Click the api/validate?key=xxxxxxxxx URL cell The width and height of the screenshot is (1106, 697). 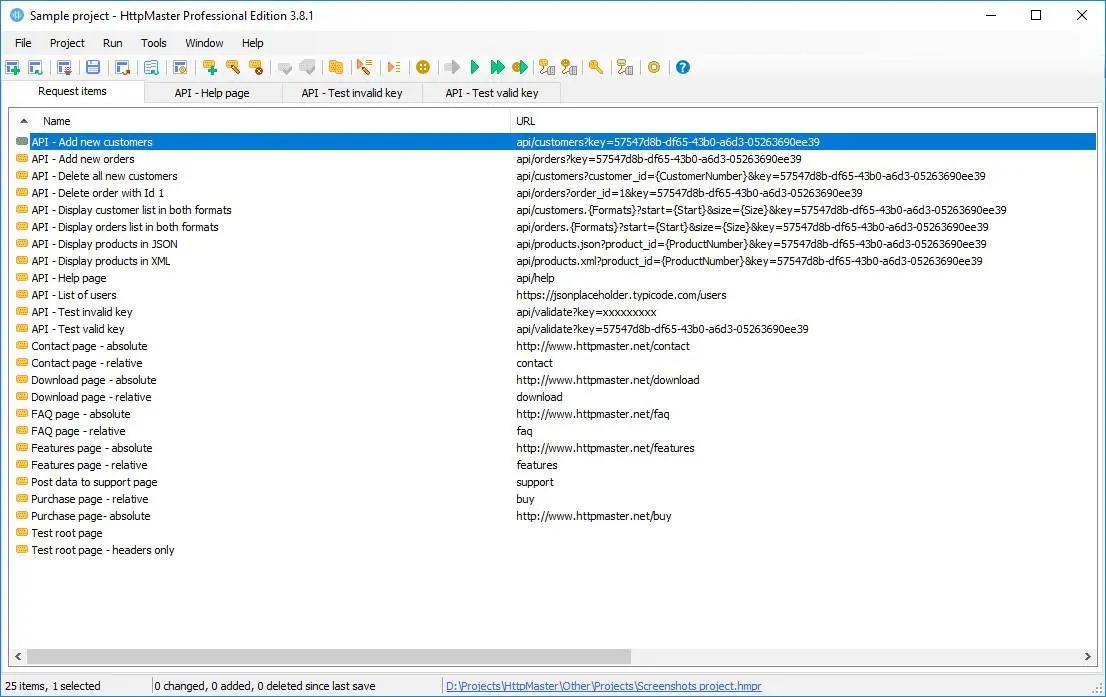pyautogui.click(x=586, y=312)
